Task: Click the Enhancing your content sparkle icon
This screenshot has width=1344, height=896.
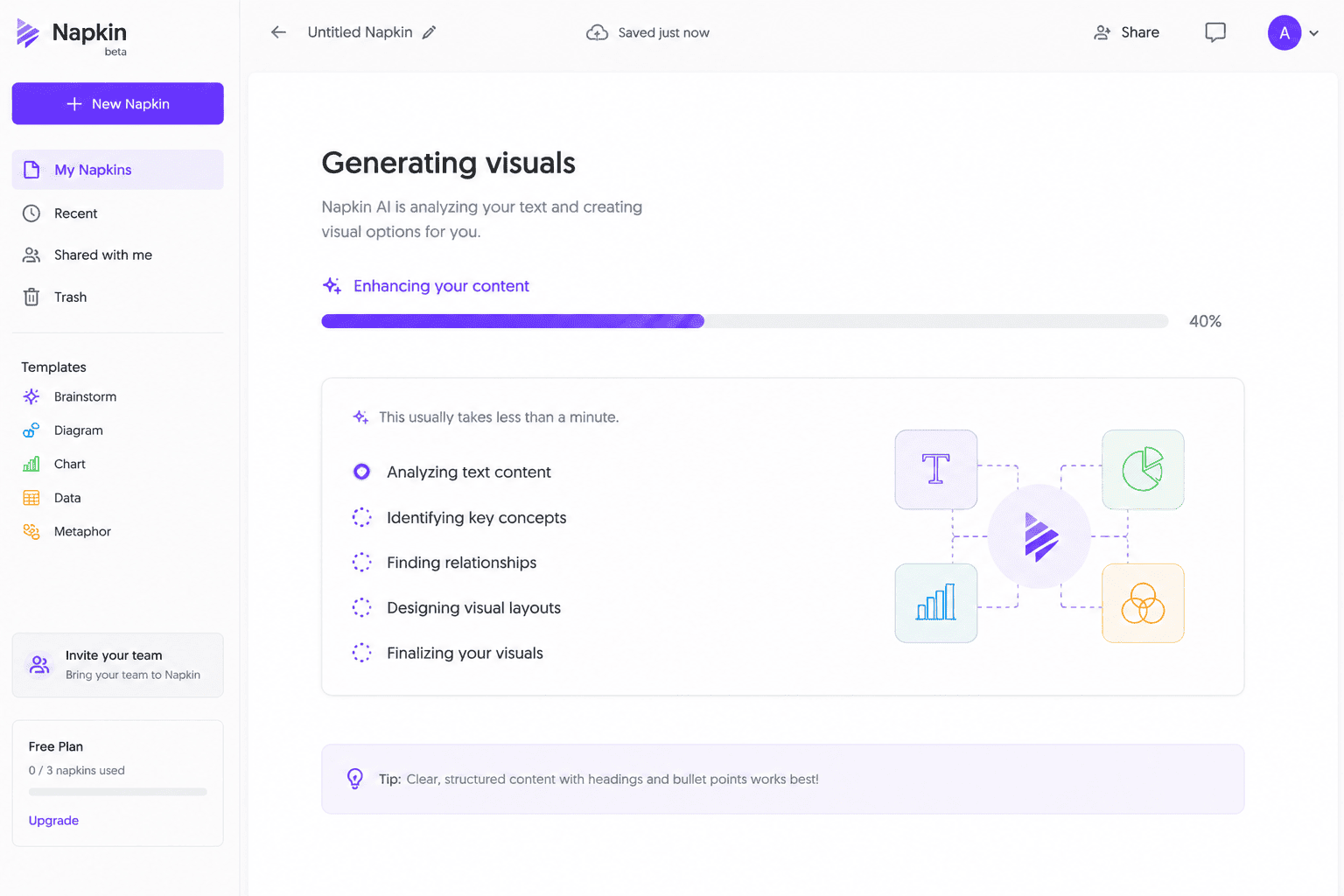Action: [x=332, y=286]
